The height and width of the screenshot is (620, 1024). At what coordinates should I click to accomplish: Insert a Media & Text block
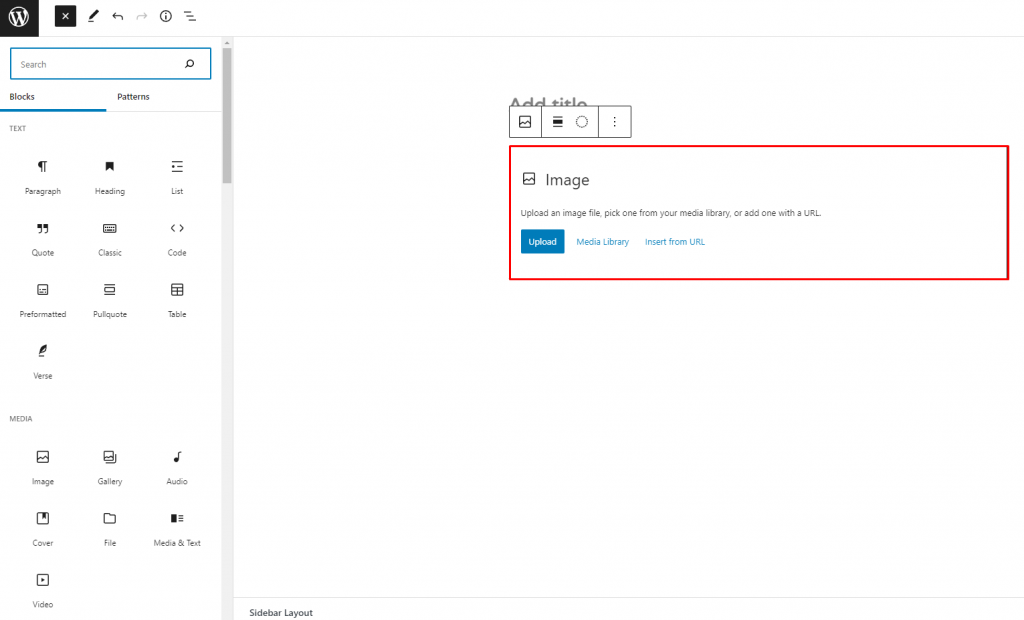[x=177, y=529]
